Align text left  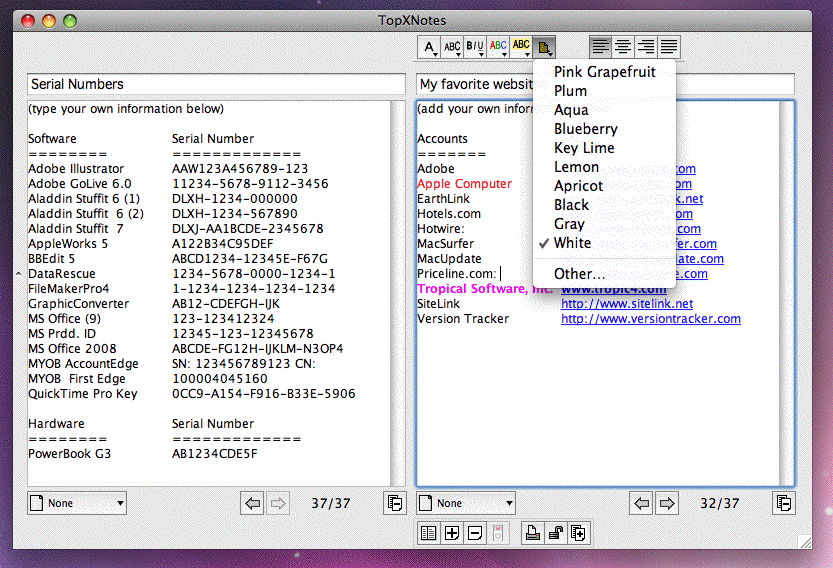600,47
